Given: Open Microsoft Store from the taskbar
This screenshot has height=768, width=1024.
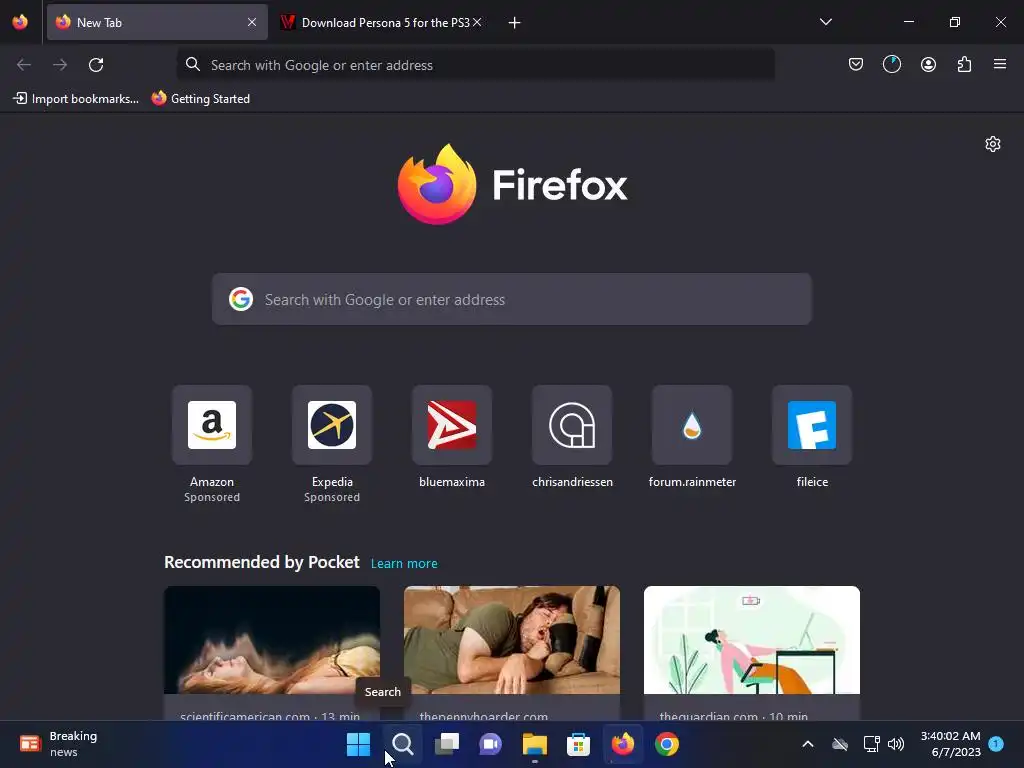Looking at the screenshot, I should tap(578, 744).
